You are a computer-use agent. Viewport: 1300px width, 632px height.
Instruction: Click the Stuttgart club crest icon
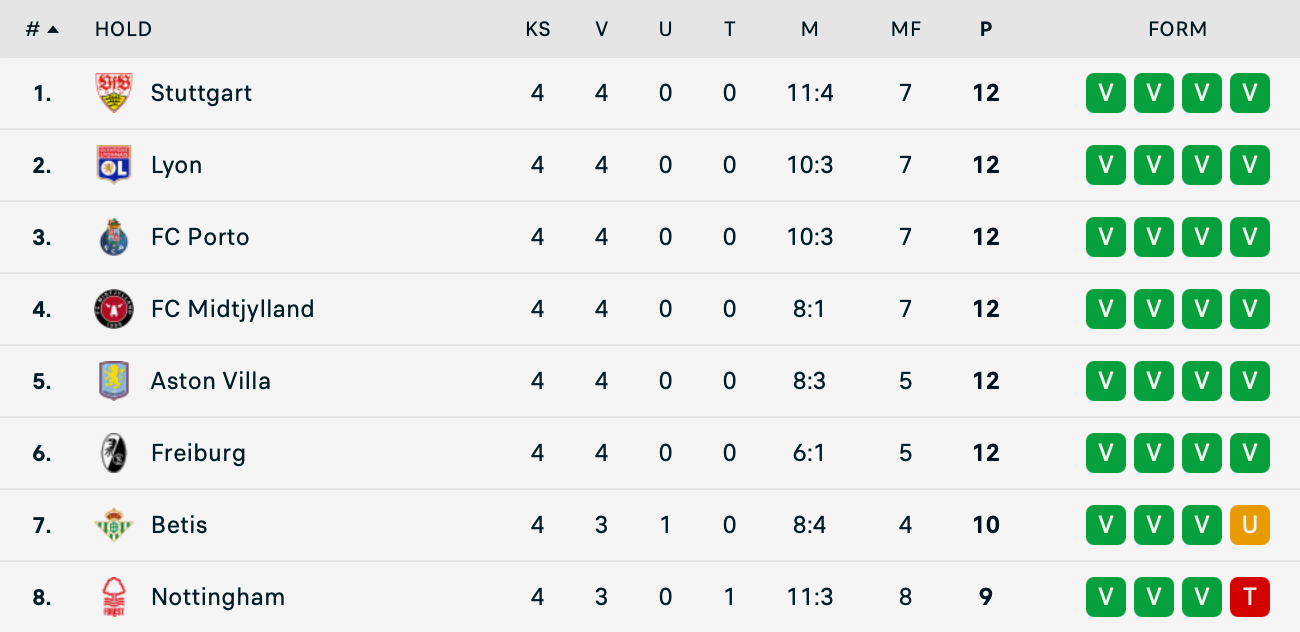113,93
